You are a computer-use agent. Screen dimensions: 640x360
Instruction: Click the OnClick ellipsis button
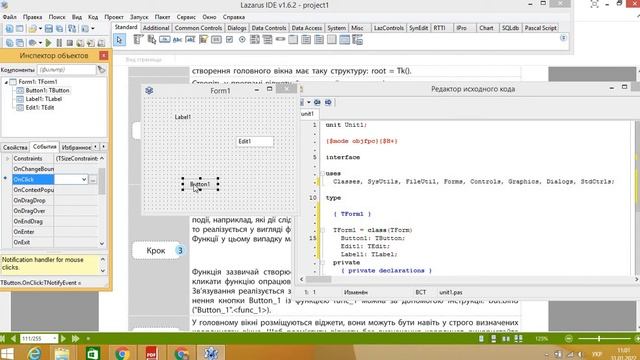click(x=93, y=180)
